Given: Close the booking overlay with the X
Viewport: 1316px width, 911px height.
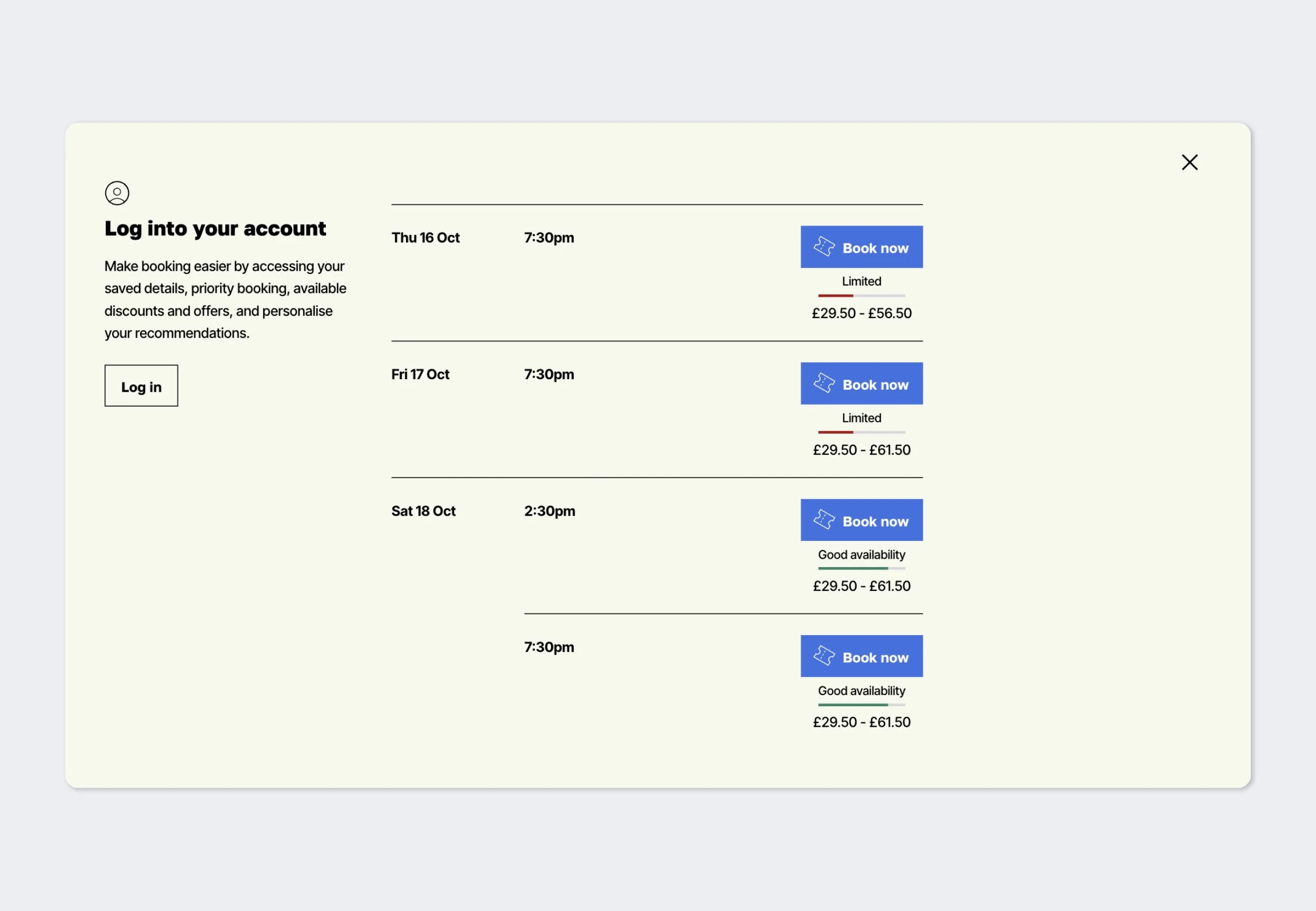Looking at the screenshot, I should (1189, 162).
